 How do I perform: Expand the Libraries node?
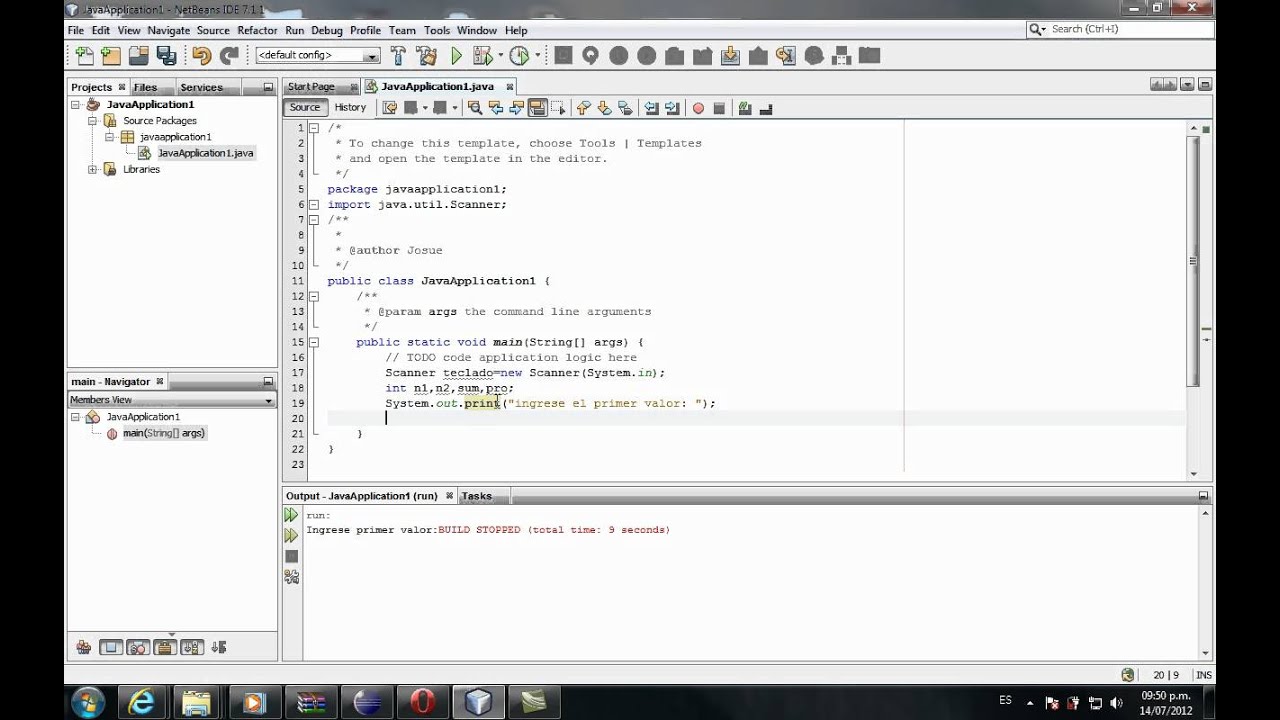[x=93, y=169]
